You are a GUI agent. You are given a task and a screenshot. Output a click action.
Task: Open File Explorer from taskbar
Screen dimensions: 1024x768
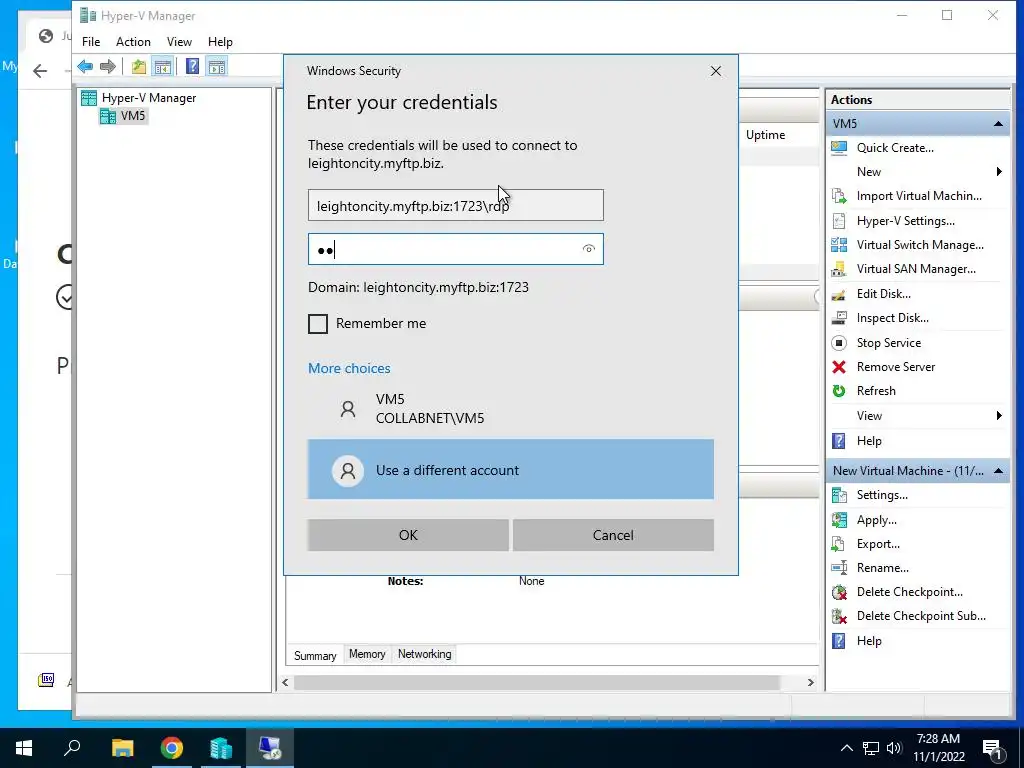122,748
